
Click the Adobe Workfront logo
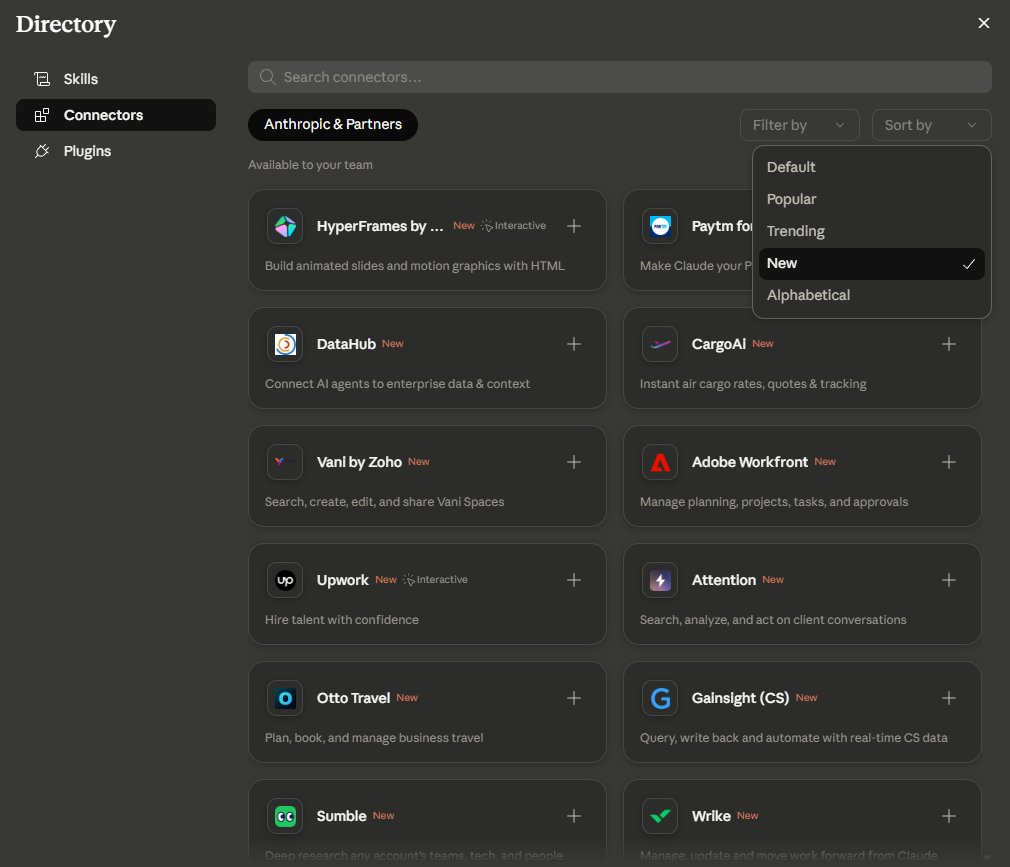point(660,462)
